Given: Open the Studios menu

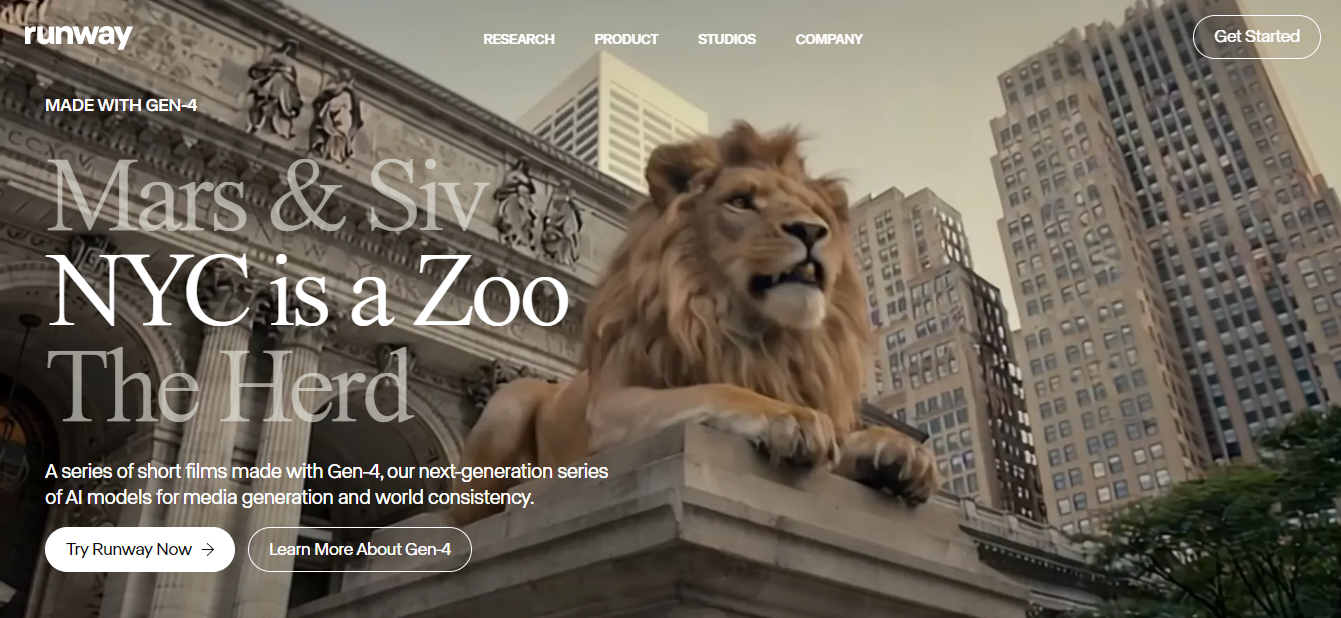Looking at the screenshot, I should 727,39.
